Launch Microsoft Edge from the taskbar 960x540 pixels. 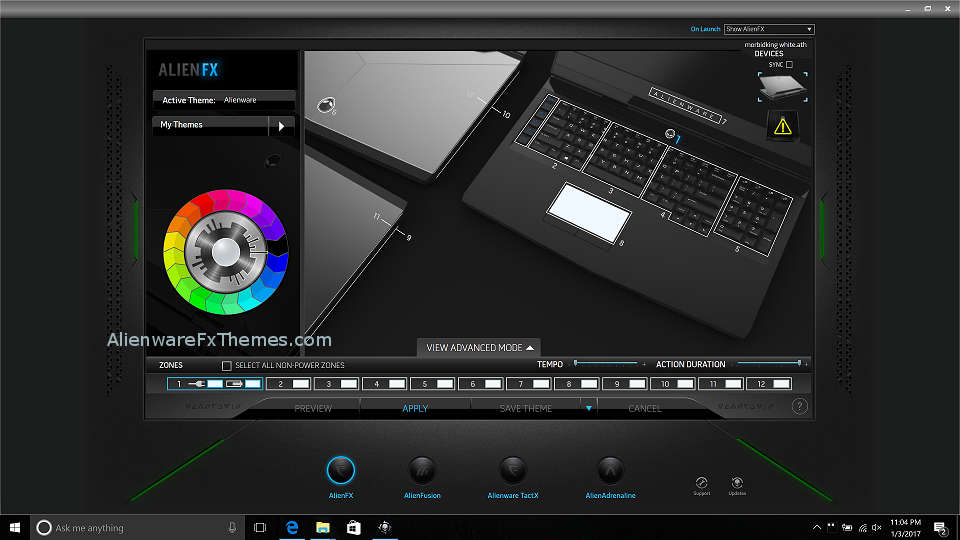[292, 527]
